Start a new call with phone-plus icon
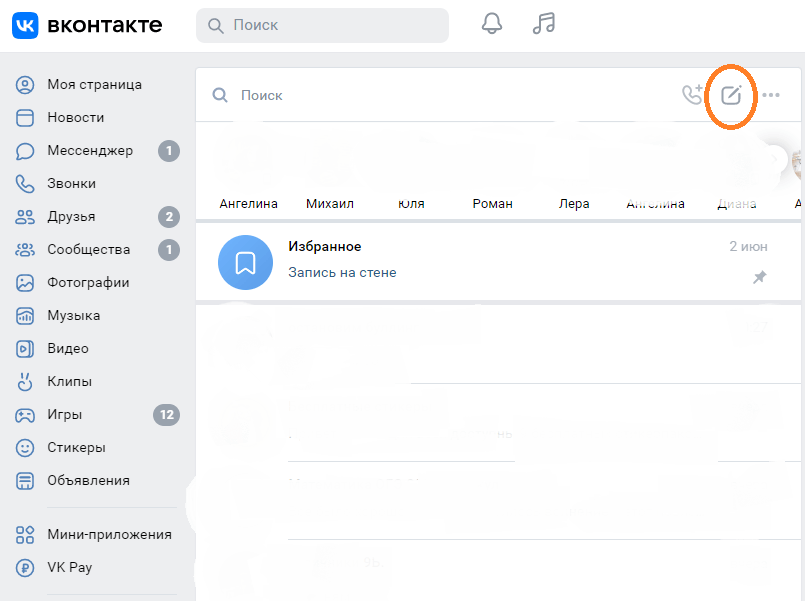Viewport: 805px width, 601px height. tap(692, 95)
